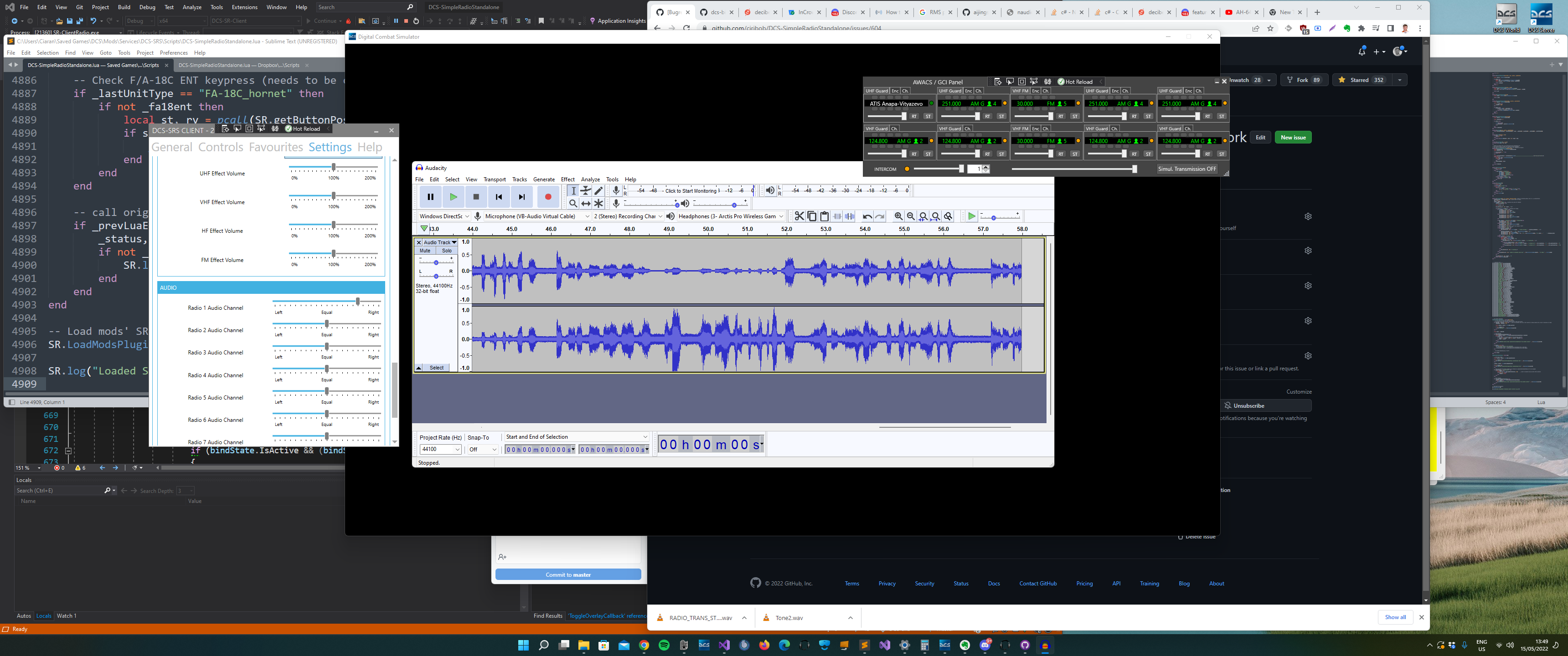Select the Draw tool in Audacity
This screenshot has width=1568, height=656.
[599, 190]
